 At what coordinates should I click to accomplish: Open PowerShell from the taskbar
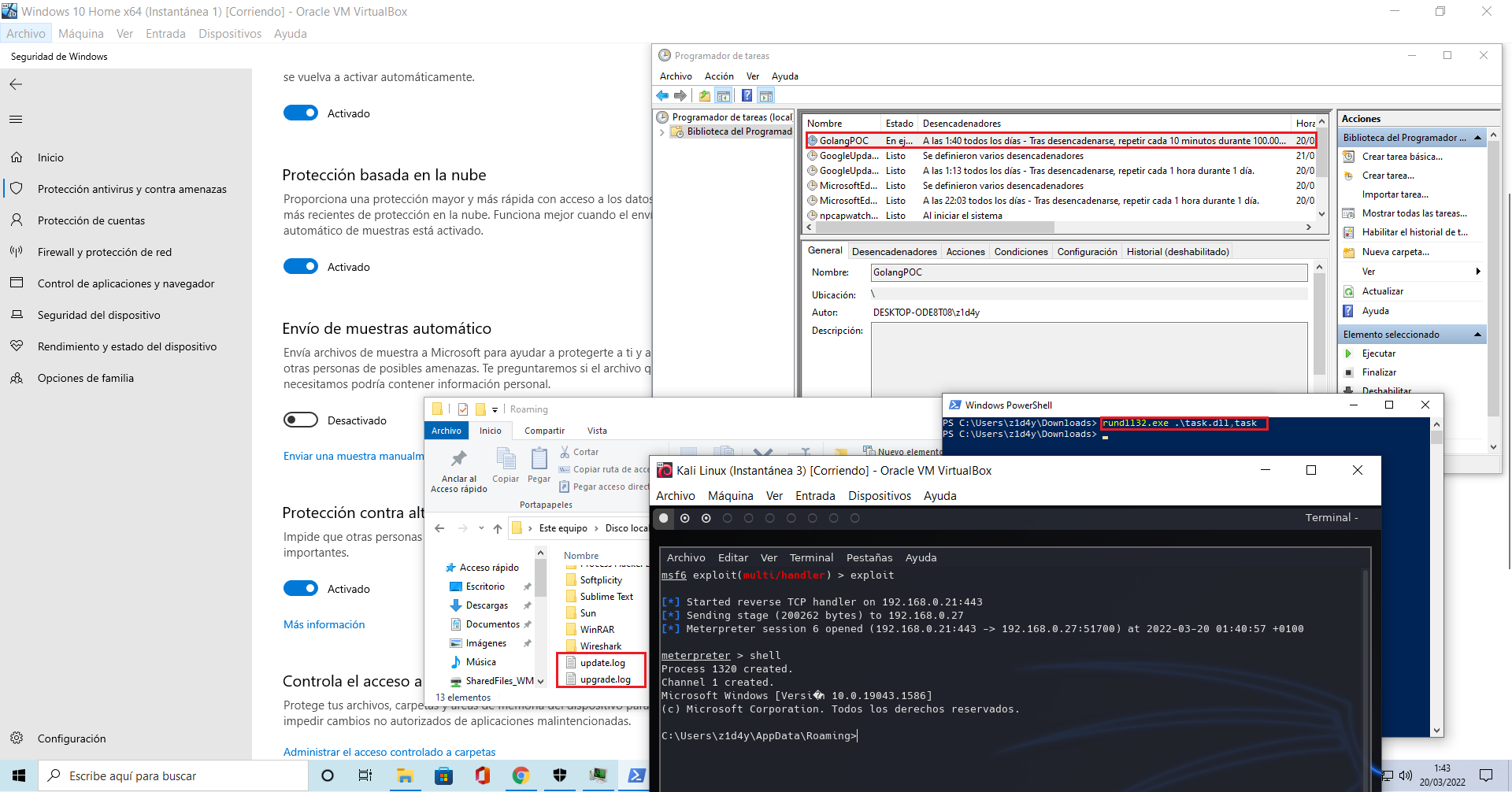point(636,776)
